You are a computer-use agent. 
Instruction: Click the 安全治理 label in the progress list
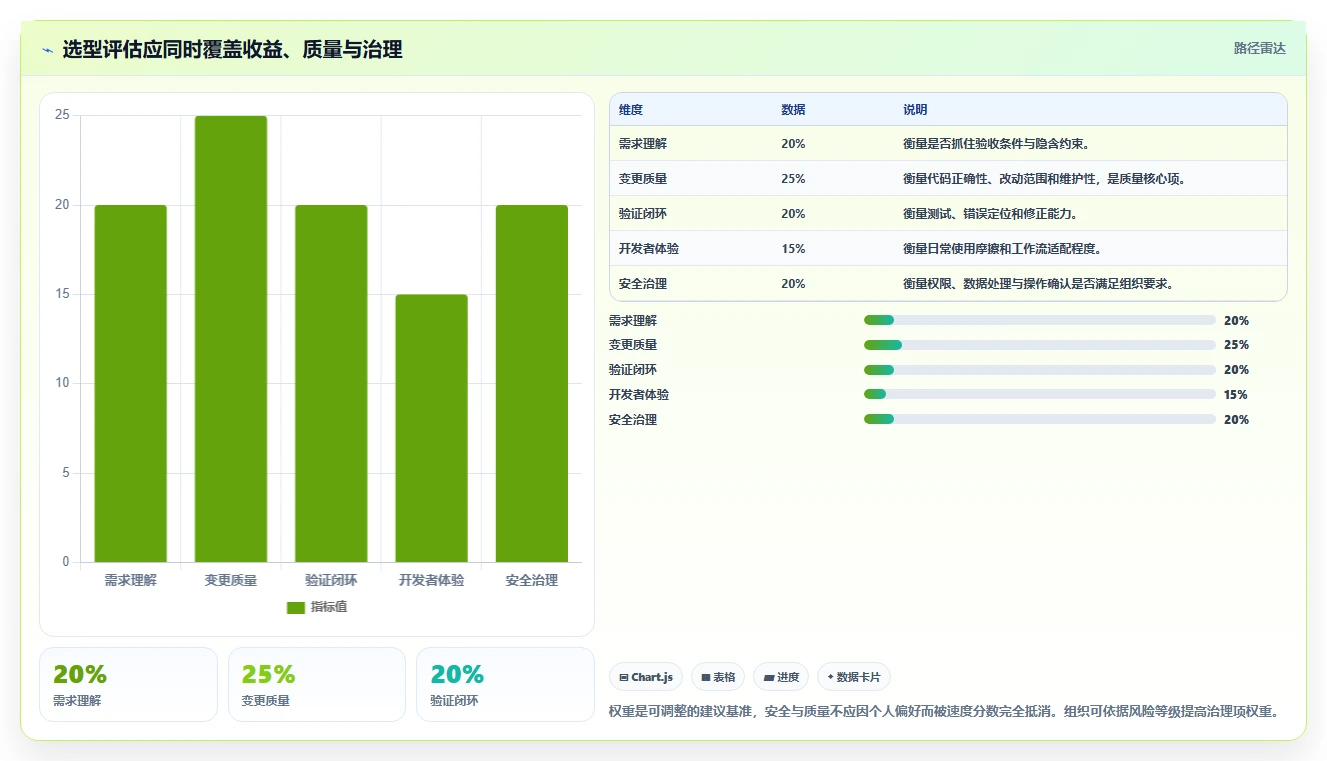click(x=633, y=420)
